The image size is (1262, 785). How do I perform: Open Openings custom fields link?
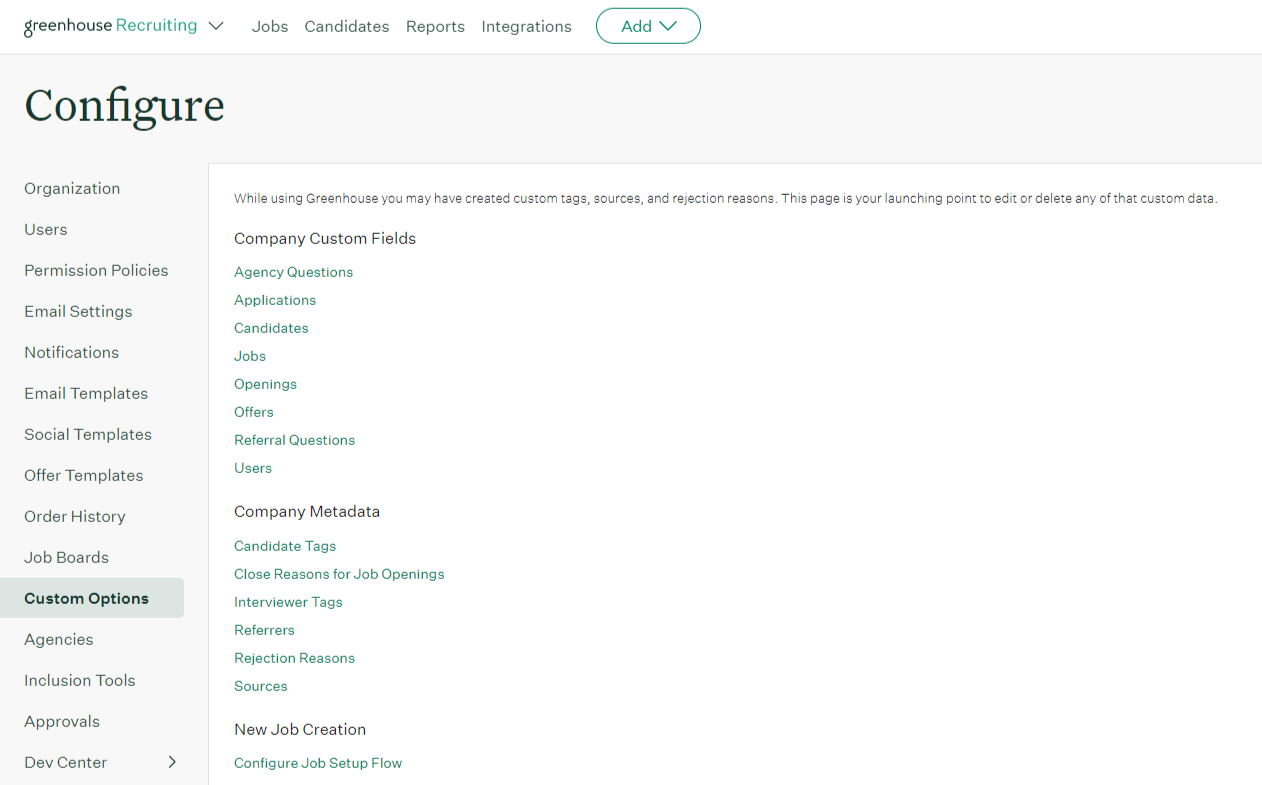coord(265,384)
